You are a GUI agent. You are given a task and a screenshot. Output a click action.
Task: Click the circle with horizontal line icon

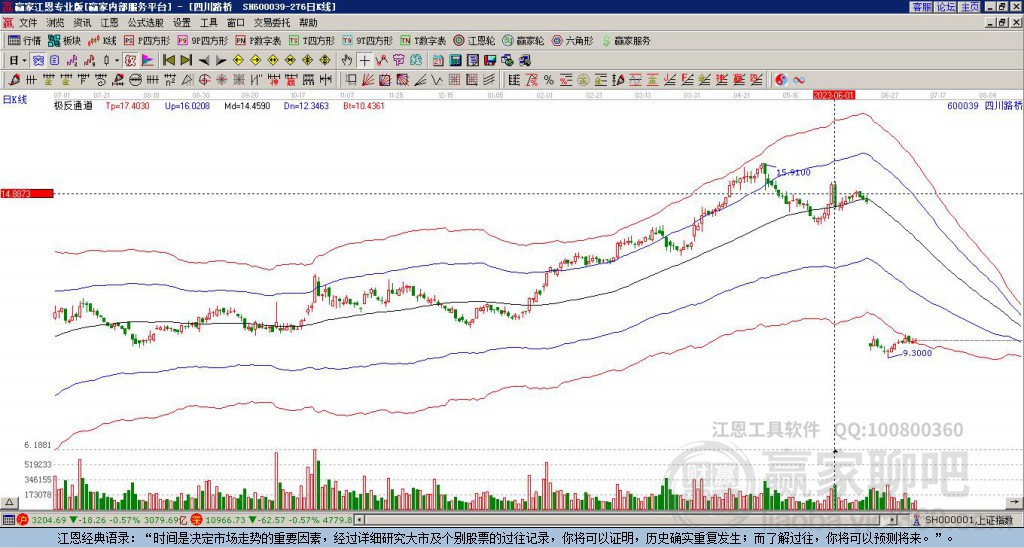pyautogui.click(x=135, y=80)
